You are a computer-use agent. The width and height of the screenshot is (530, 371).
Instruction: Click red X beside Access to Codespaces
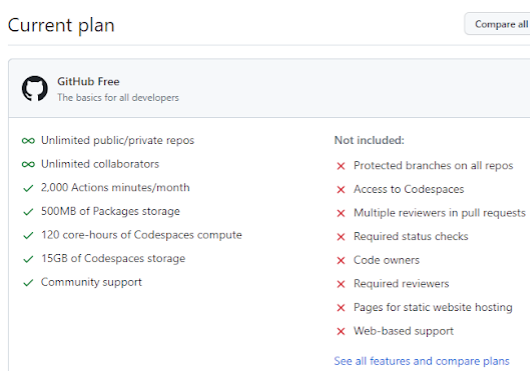[x=341, y=190]
